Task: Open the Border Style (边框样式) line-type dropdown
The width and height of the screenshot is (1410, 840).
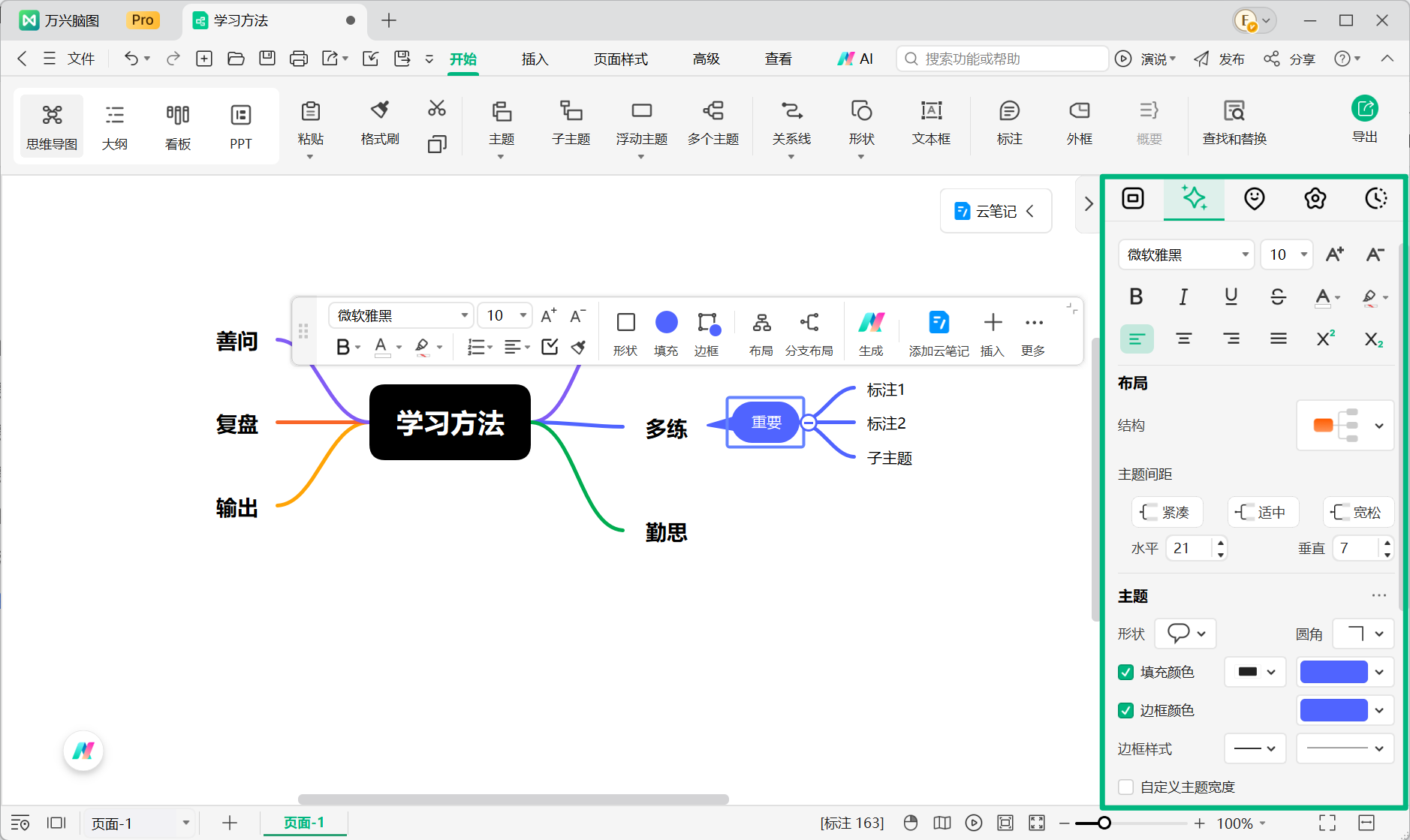Action: [1255, 748]
